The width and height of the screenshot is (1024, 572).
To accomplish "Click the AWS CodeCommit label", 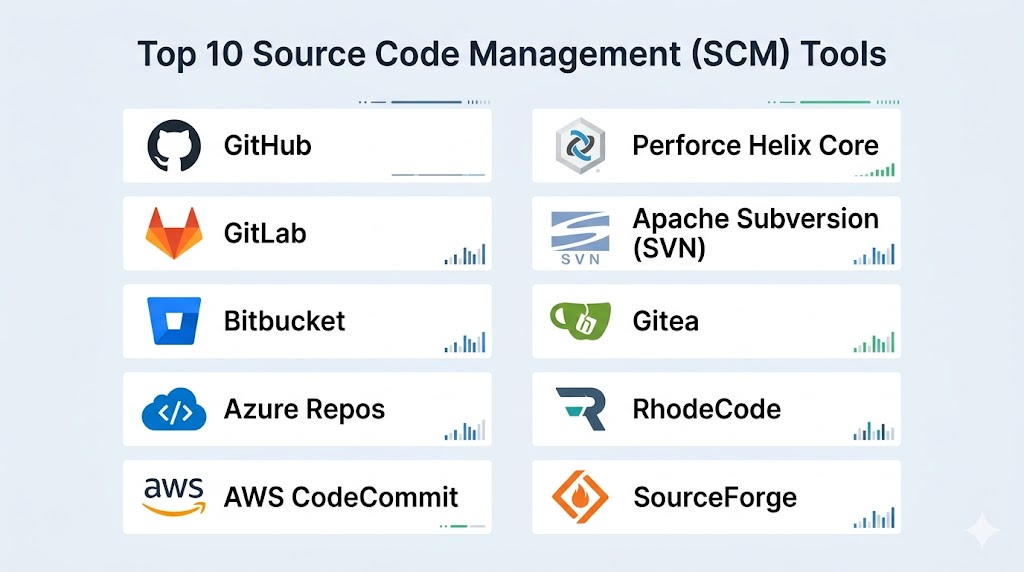I will coord(341,497).
